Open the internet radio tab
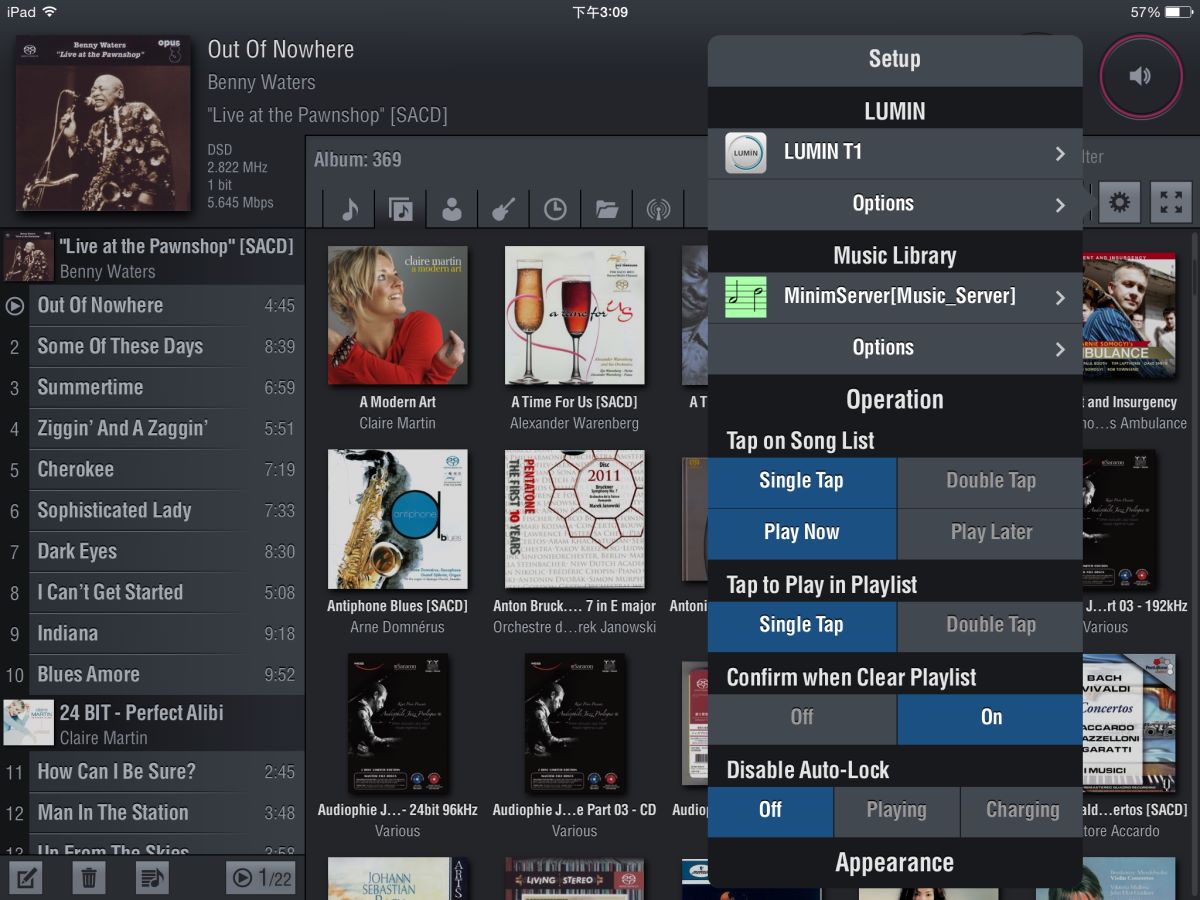The image size is (1200, 900). coord(658,208)
